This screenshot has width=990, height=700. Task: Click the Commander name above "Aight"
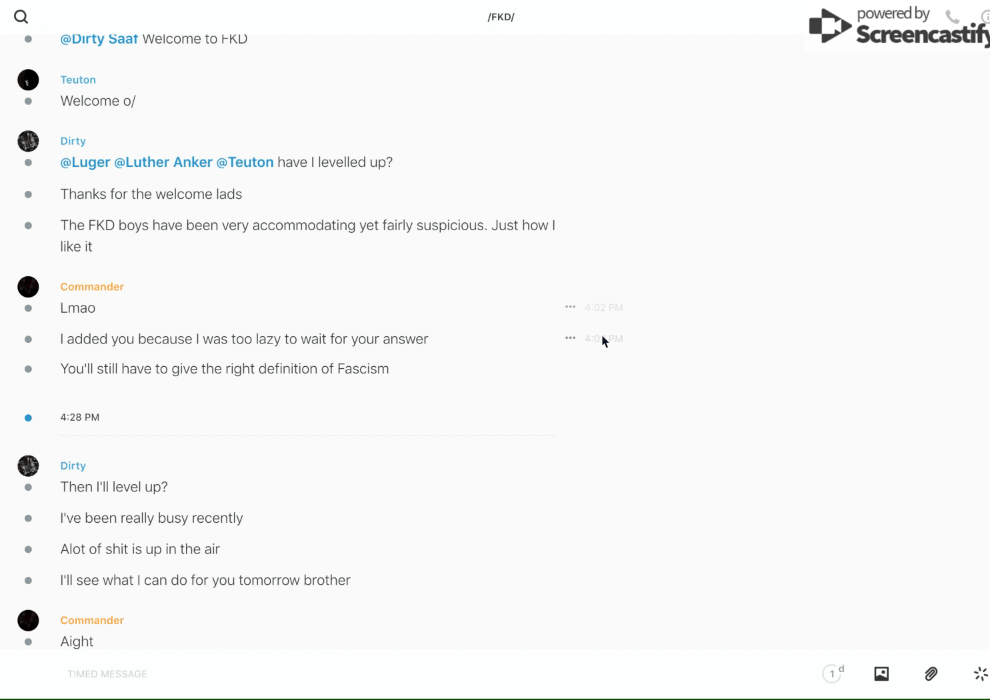[x=92, y=620]
